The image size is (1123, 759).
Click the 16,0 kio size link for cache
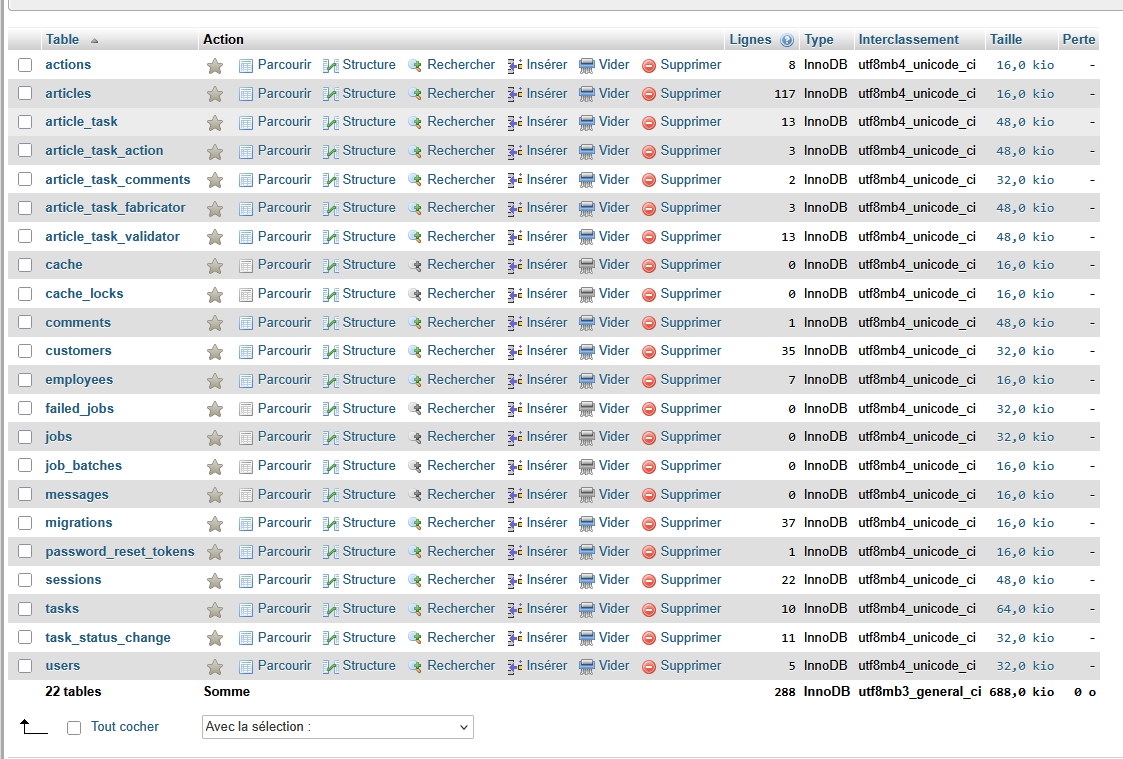click(1025, 265)
